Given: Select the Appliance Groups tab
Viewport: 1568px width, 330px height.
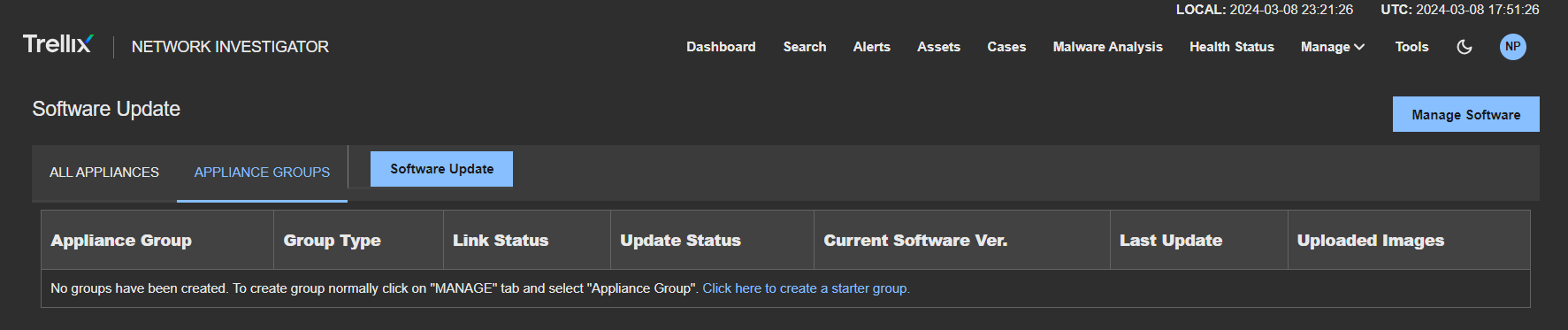Looking at the screenshot, I should (x=262, y=173).
